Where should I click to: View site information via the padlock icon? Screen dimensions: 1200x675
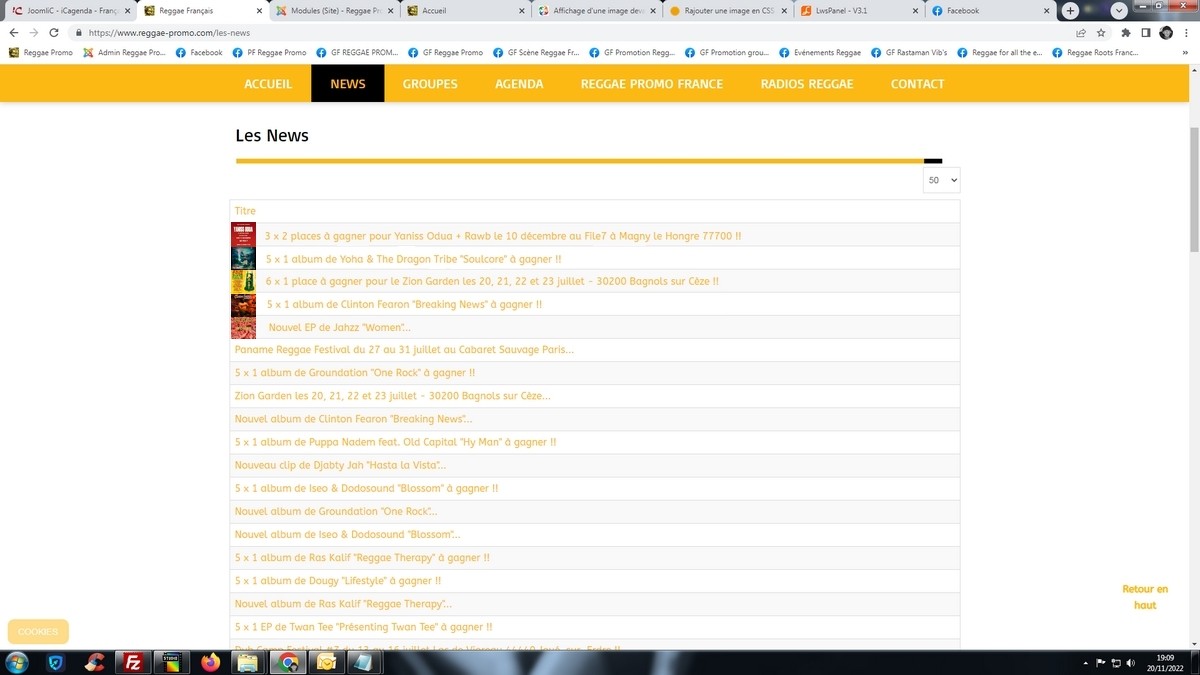tap(78, 32)
